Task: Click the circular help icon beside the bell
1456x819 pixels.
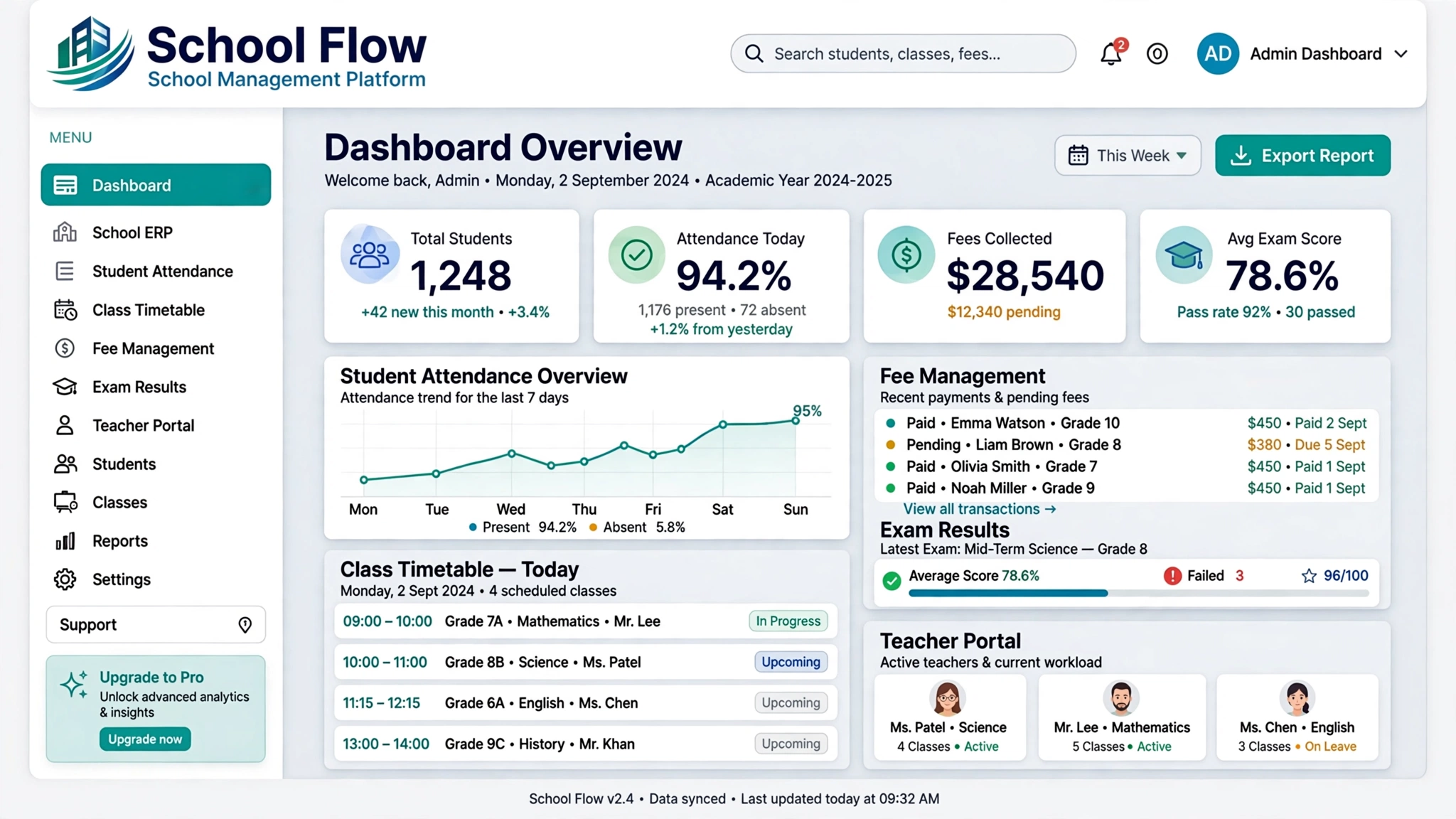Action: click(1157, 54)
